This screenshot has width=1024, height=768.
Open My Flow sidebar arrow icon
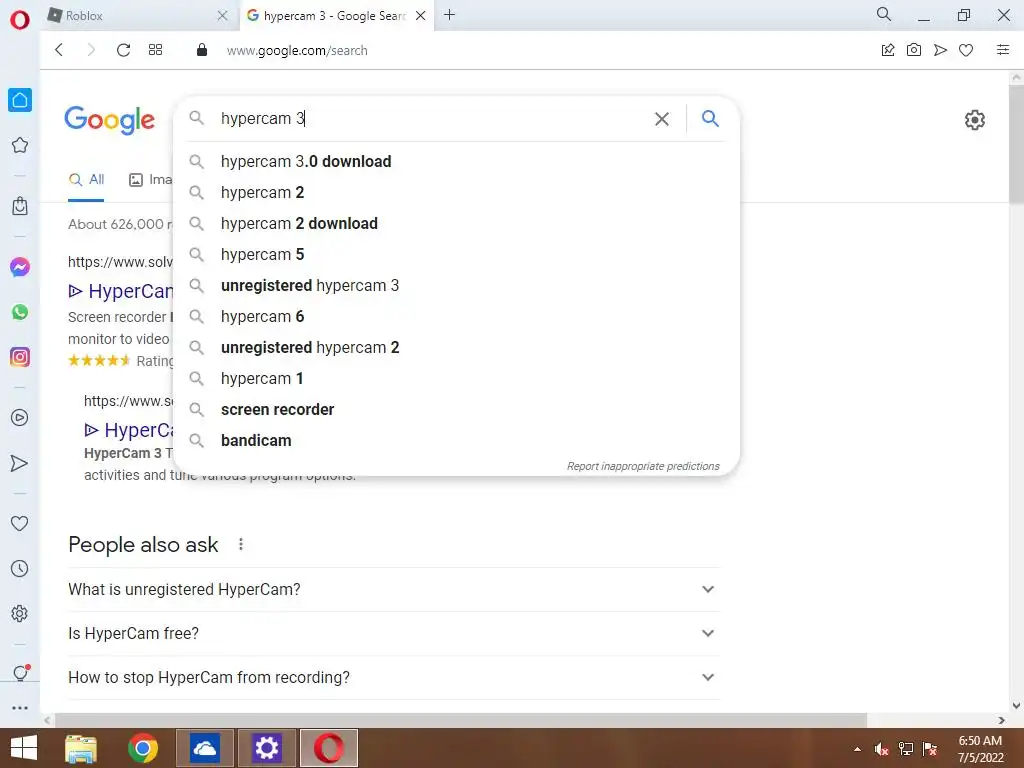[x=20, y=463]
